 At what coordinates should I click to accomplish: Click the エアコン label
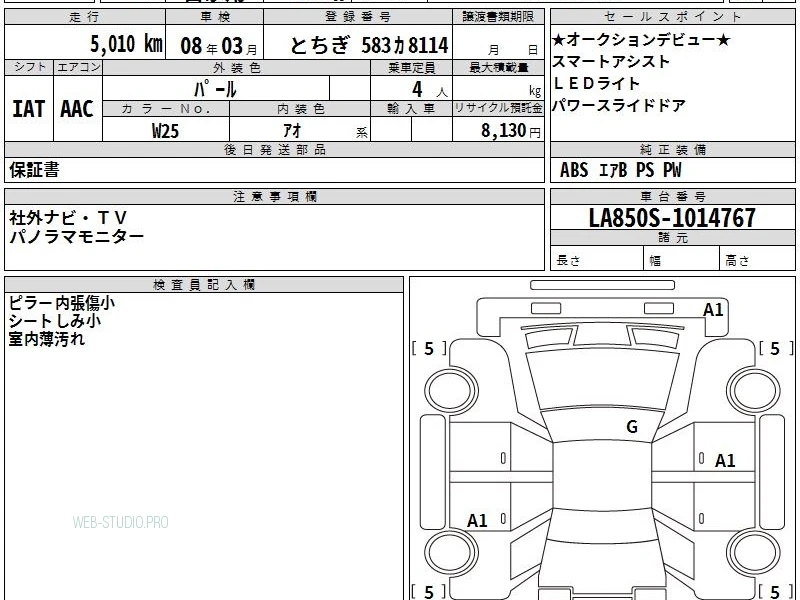(78, 67)
